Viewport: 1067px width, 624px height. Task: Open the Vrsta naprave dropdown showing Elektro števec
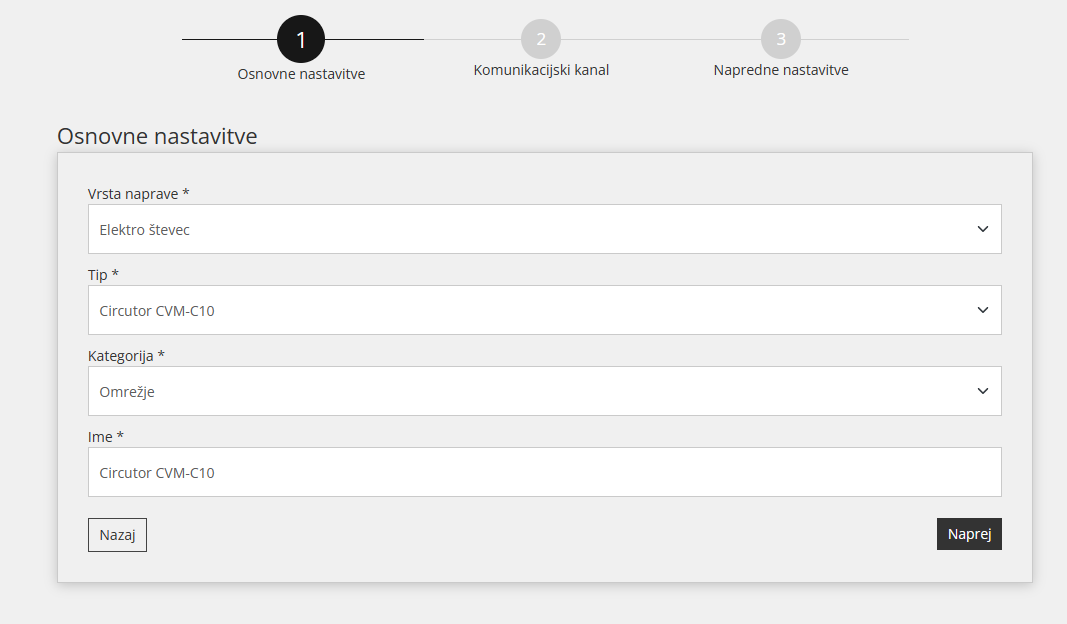(530, 230)
